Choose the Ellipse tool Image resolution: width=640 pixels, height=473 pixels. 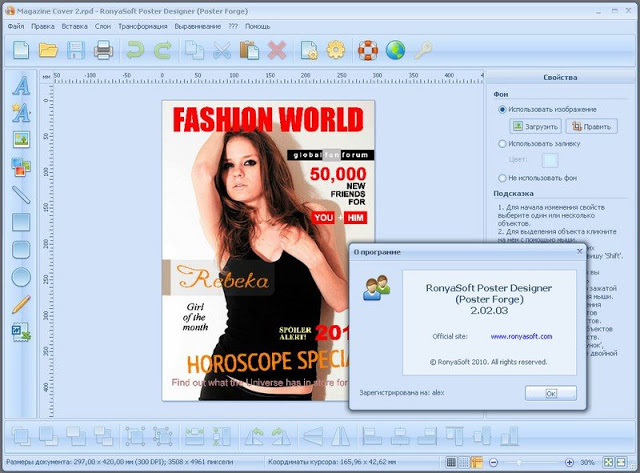pos(21,277)
